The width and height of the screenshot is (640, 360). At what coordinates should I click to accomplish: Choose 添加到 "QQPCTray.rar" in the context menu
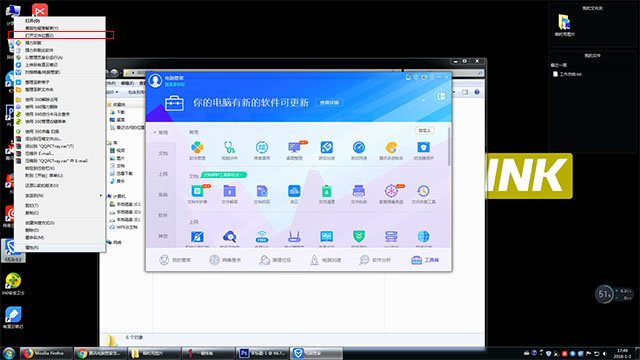[60, 146]
